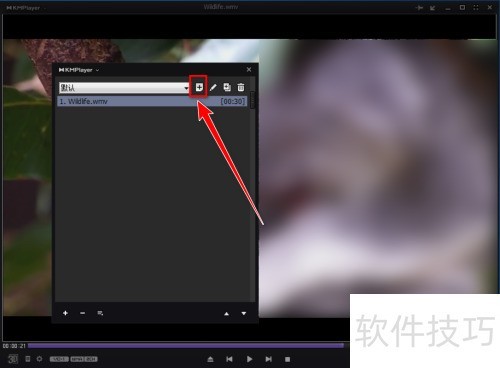Toggle the playlist editor icon beside 3D

coord(28,359)
